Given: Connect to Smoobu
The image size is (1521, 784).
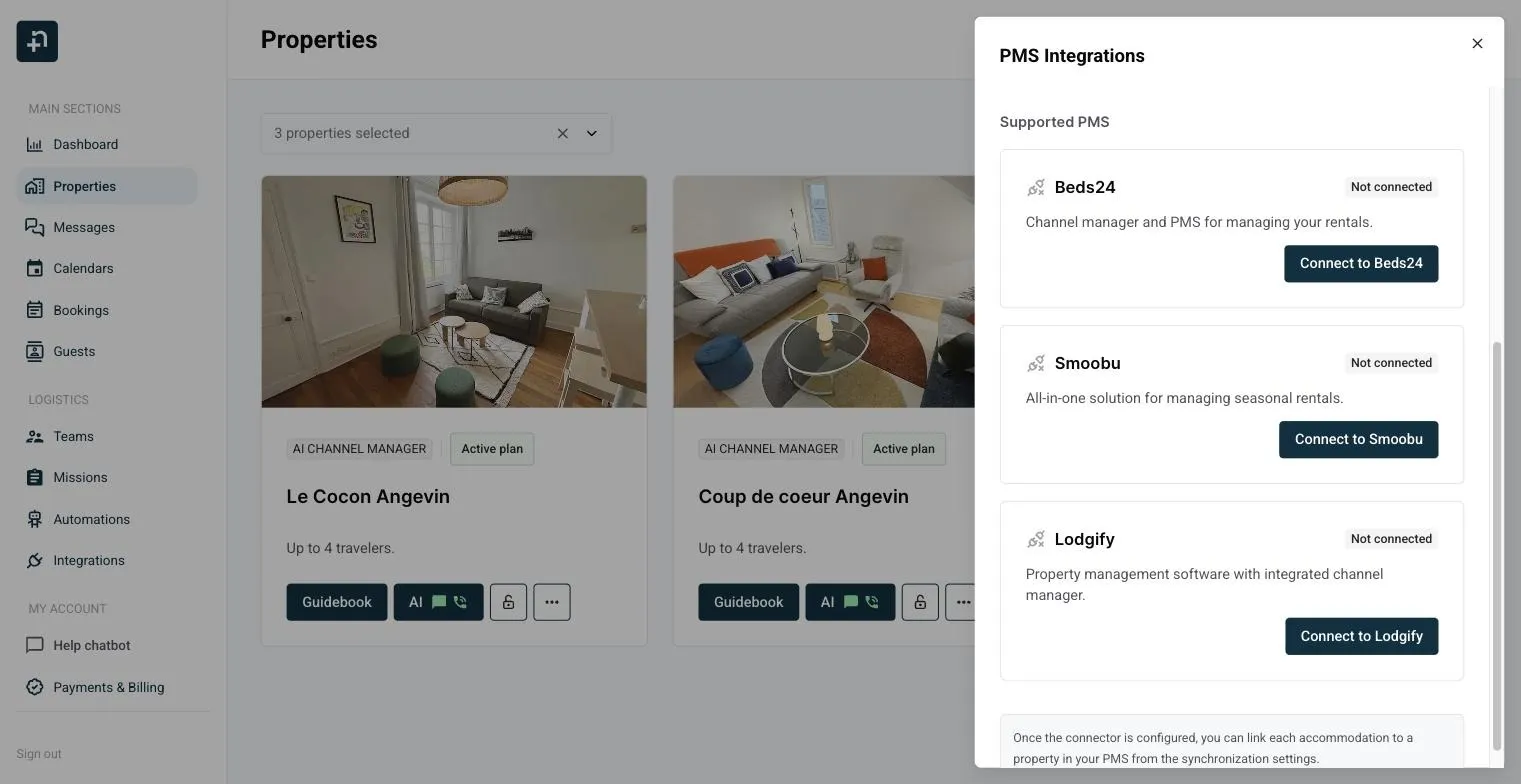Looking at the screenshot, I should 1358,440.
